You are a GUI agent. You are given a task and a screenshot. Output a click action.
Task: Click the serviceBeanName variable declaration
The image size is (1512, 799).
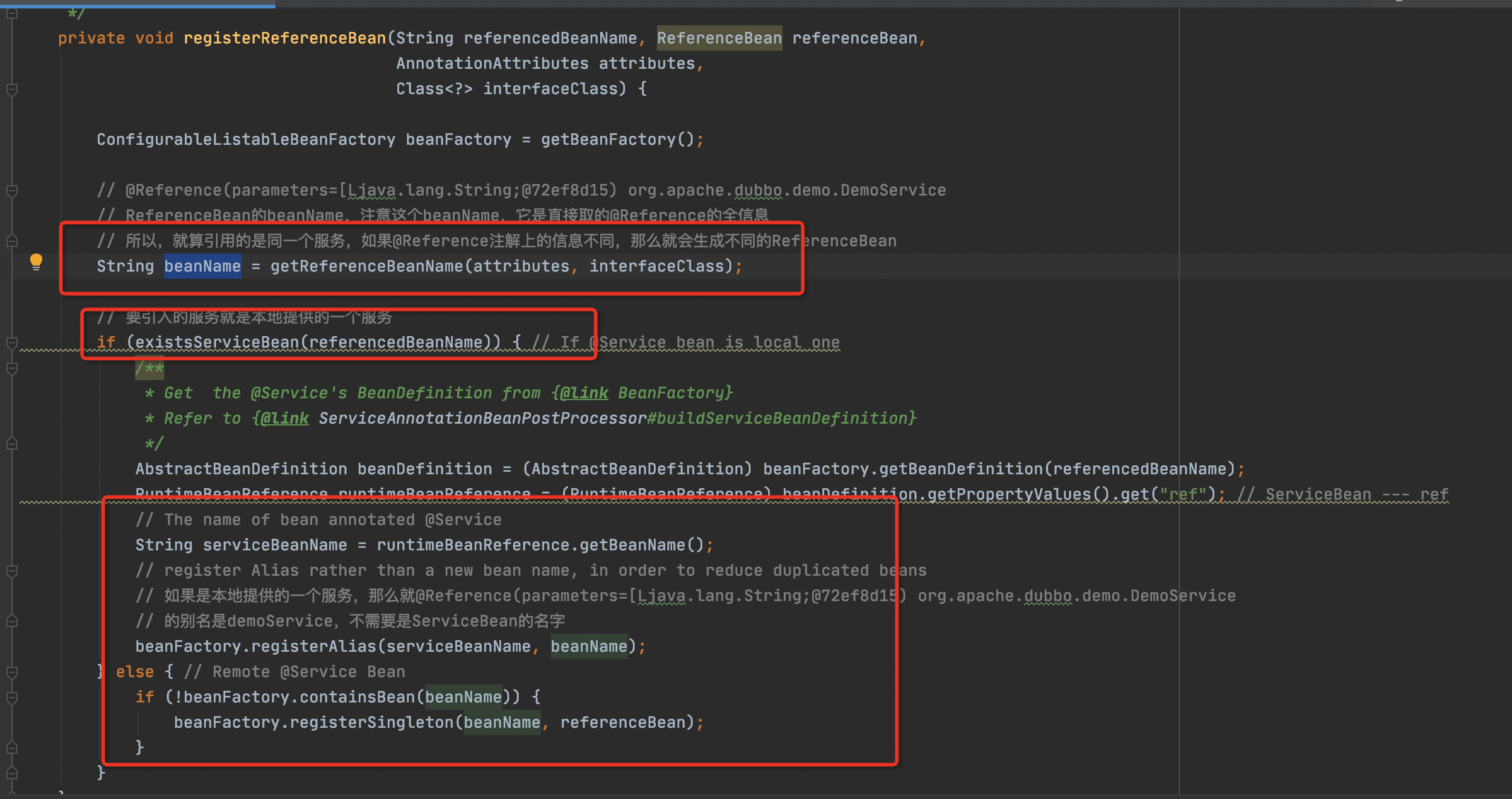[275, 545]
